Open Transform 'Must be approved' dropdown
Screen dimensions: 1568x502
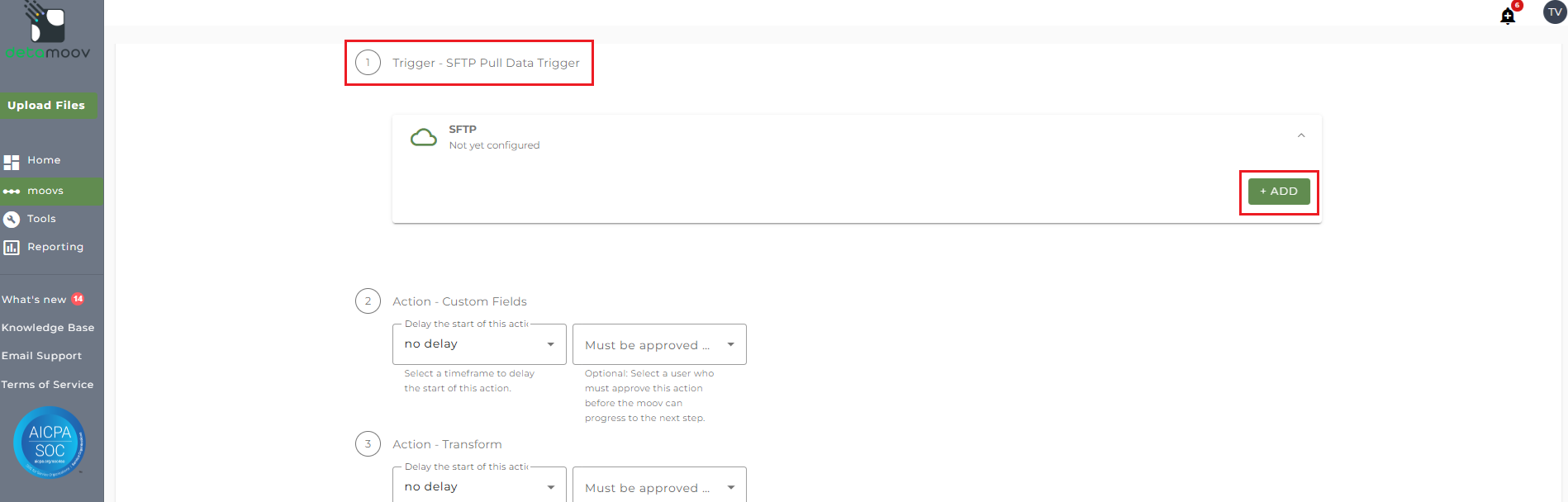(659, 485)
